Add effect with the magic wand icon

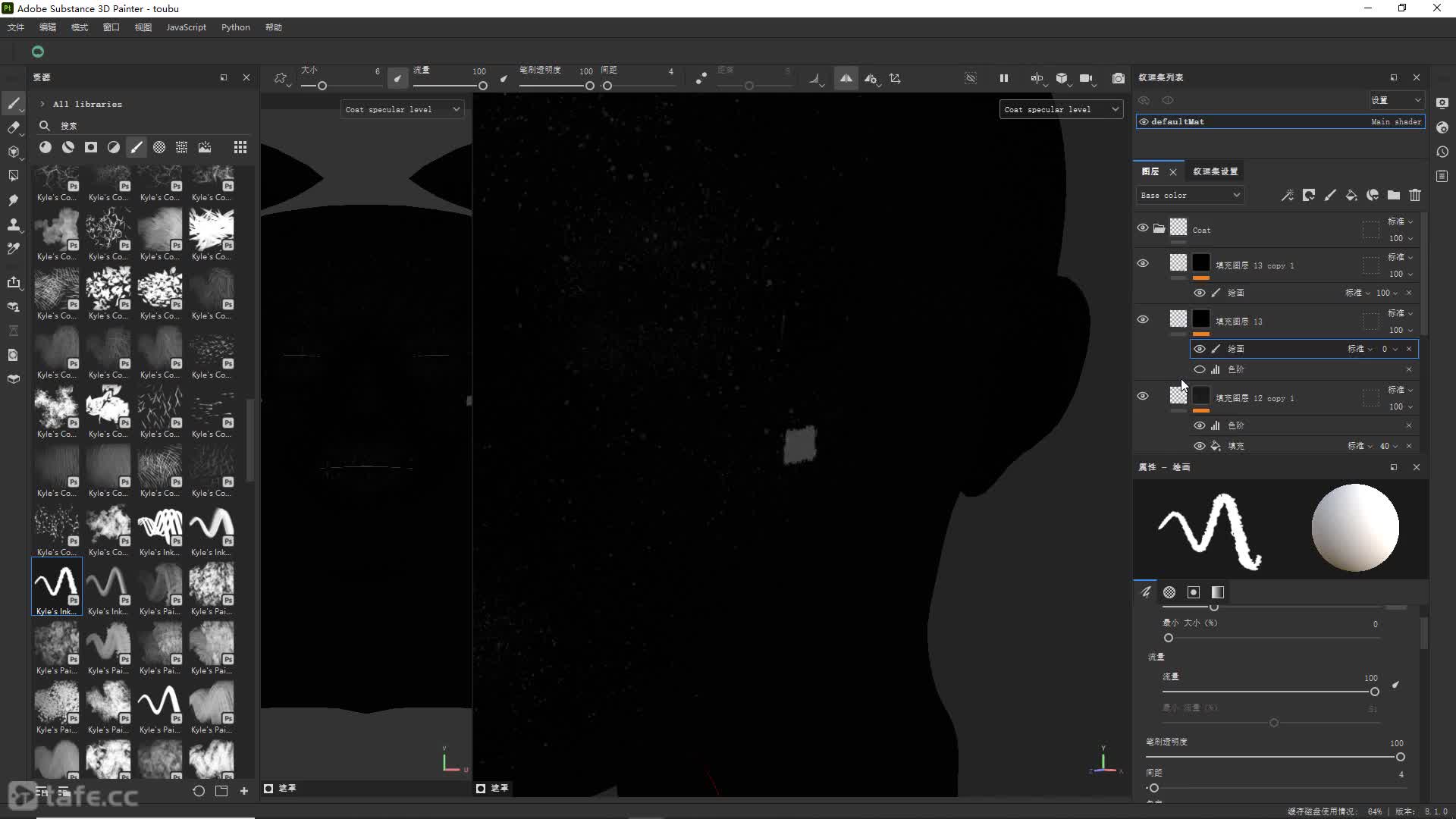tap(1287, 196)
